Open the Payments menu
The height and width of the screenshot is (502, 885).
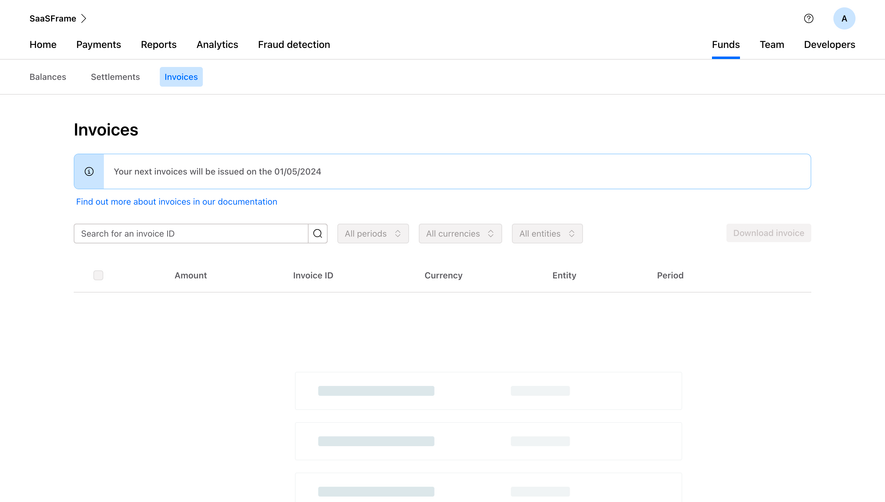(99, 45)
